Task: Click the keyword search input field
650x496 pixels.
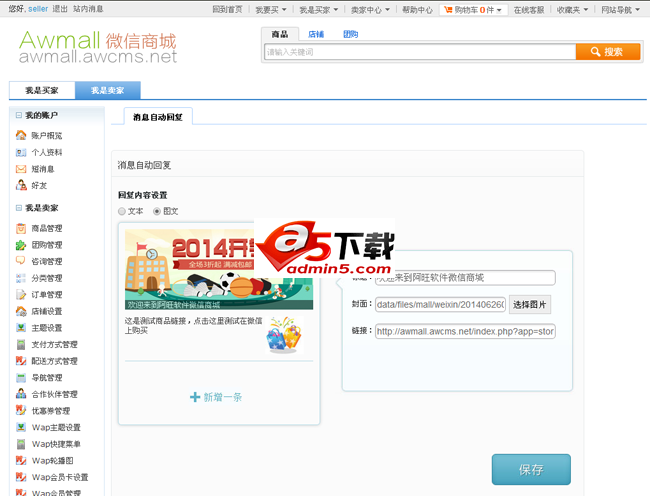Action: (420, 52)
